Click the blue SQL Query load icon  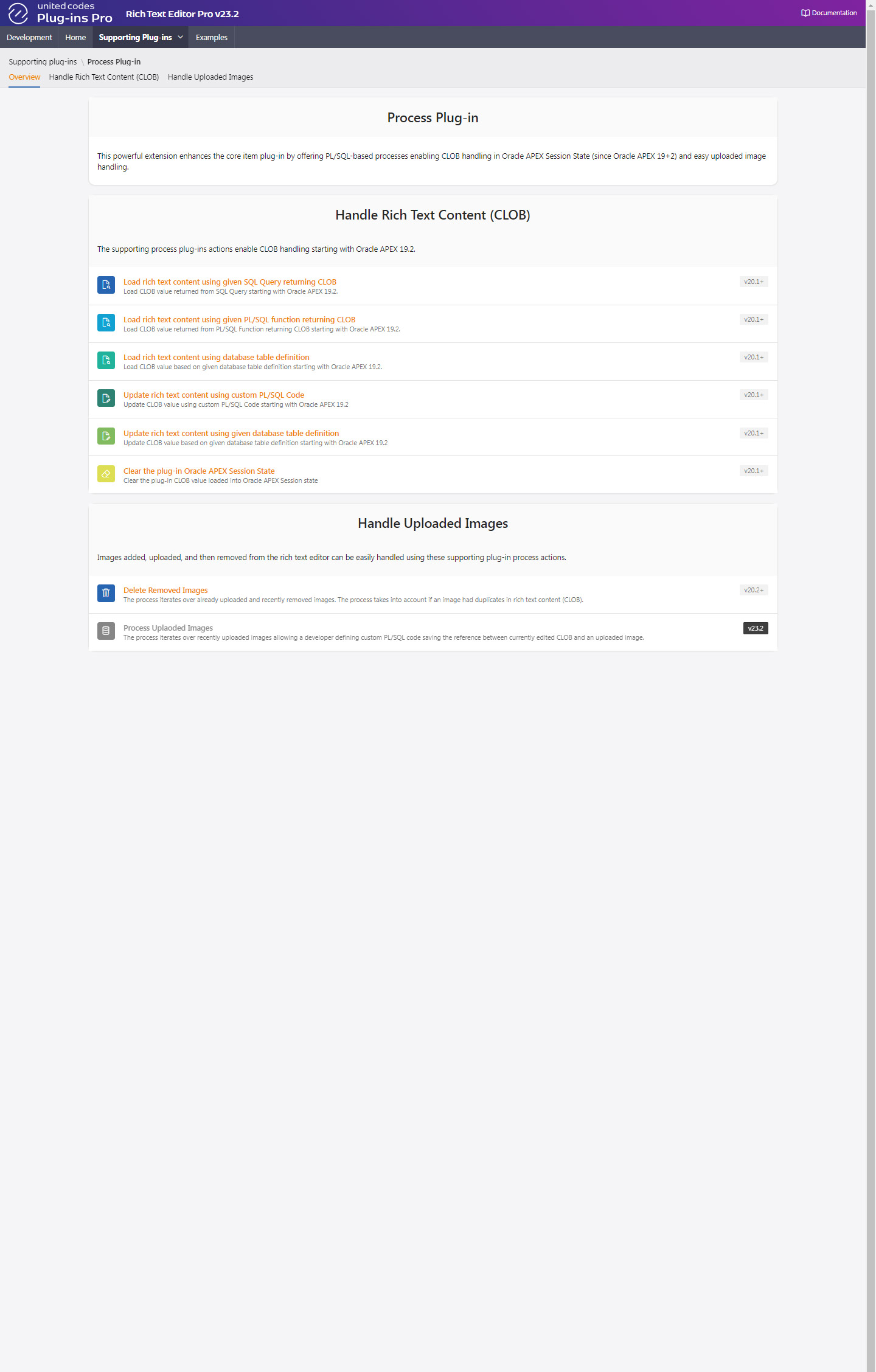pos(106,285)
